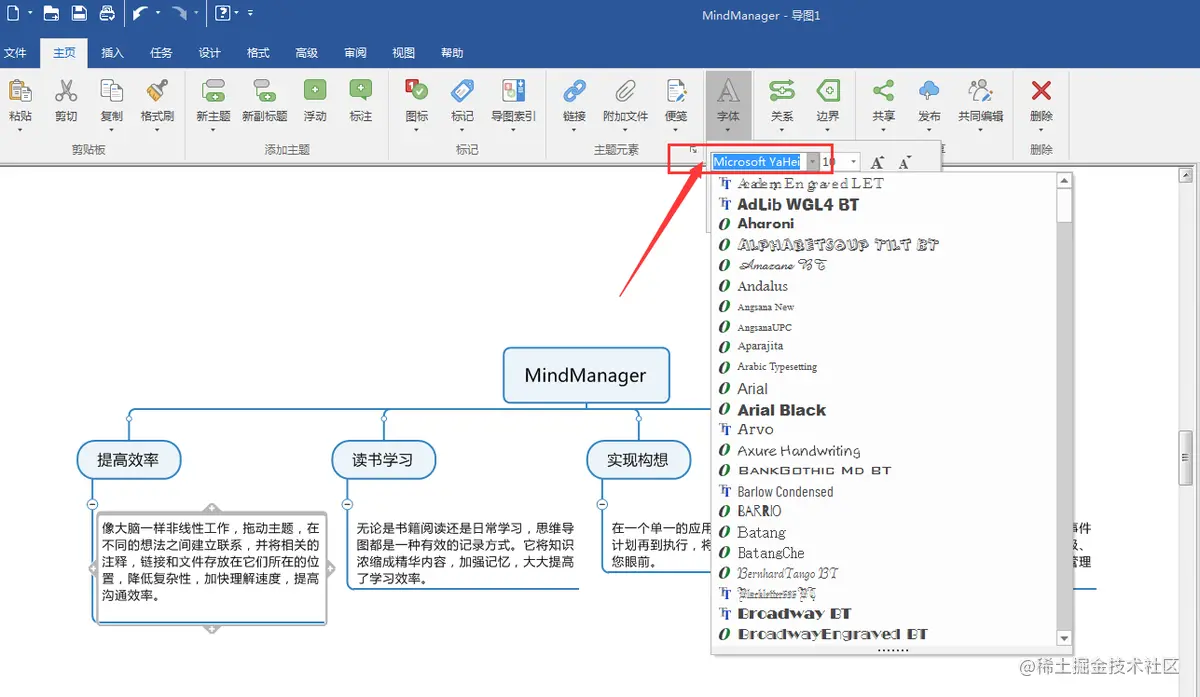The image size is (1200, 697).
Task: Click the 链接 (Link) chain icon
Action: [x=574, y=92]
